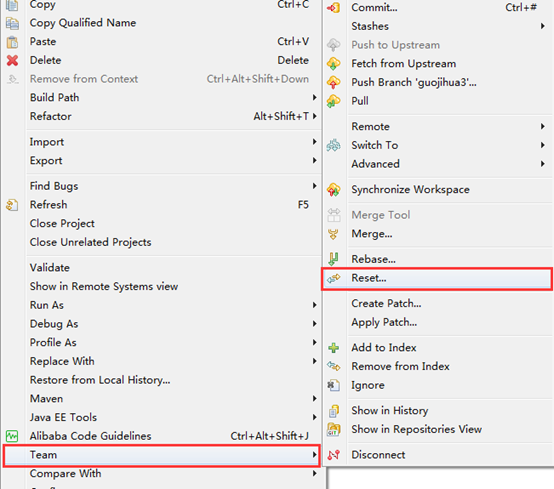554x489 pixels.
Task: Click the green Rebase icon
Action: tap(333, 259)
